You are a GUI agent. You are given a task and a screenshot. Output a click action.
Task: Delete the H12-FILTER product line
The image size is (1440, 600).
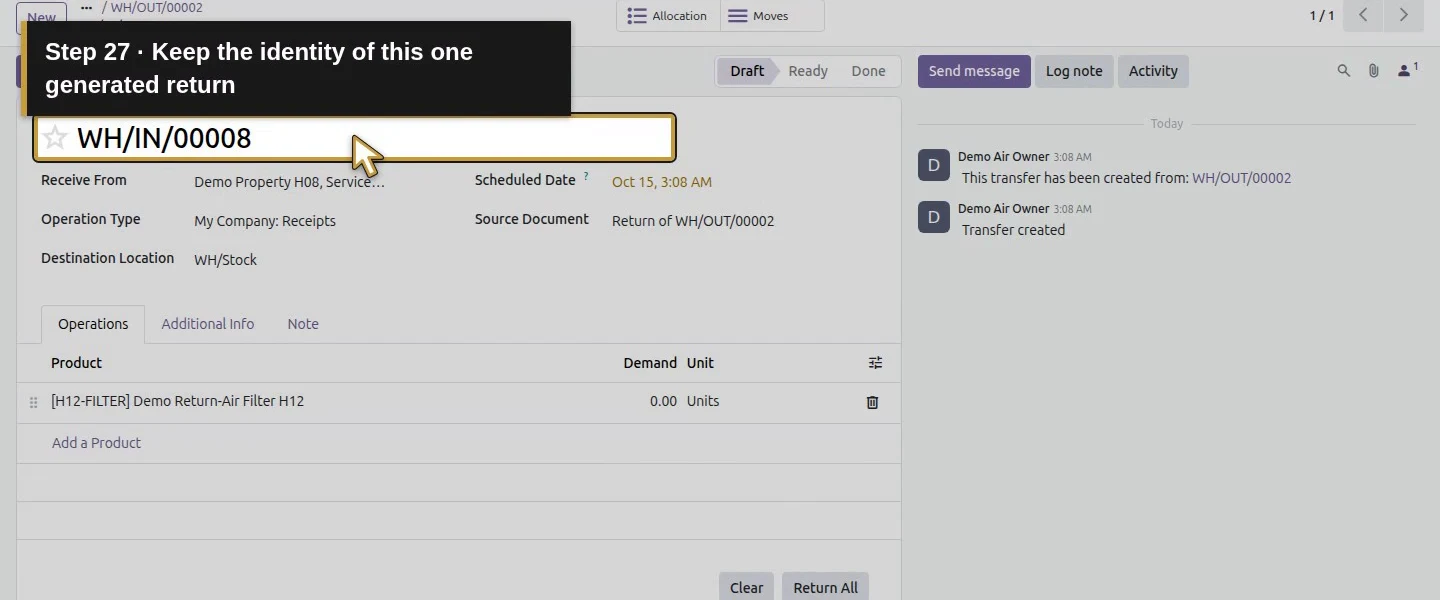click(872, 402)
